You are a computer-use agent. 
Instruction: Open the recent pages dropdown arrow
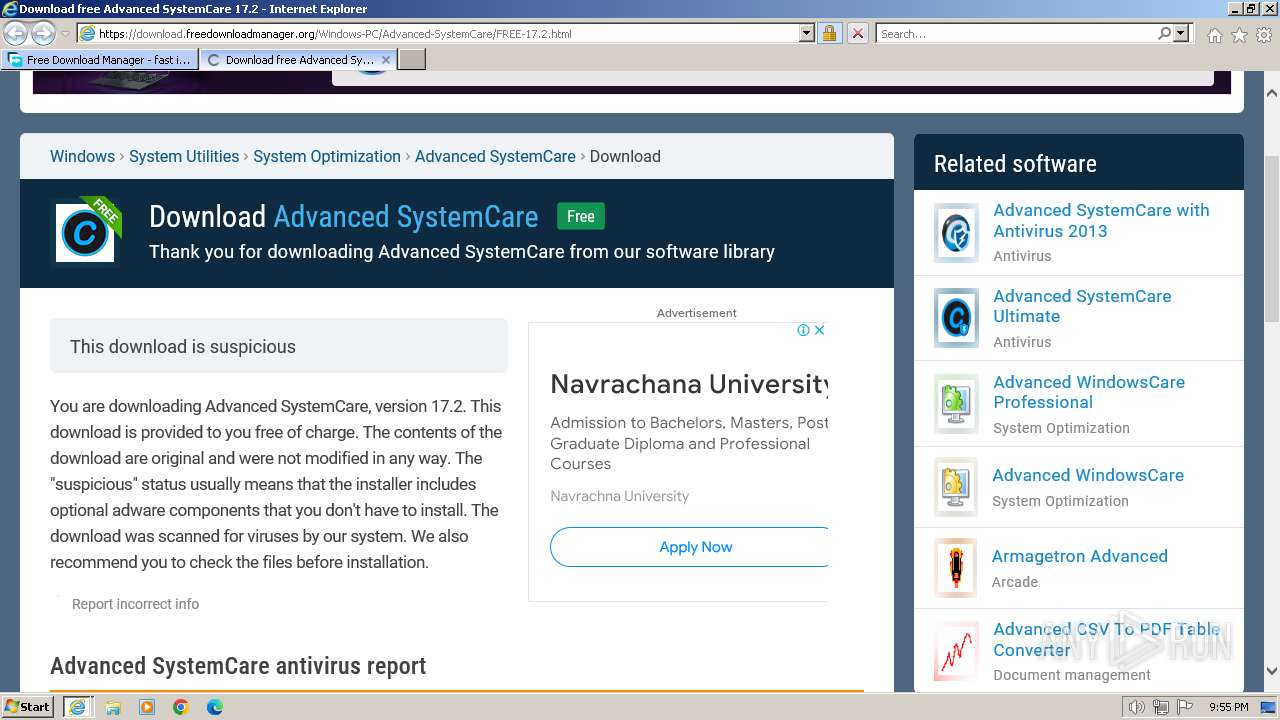tap(65, 34)
